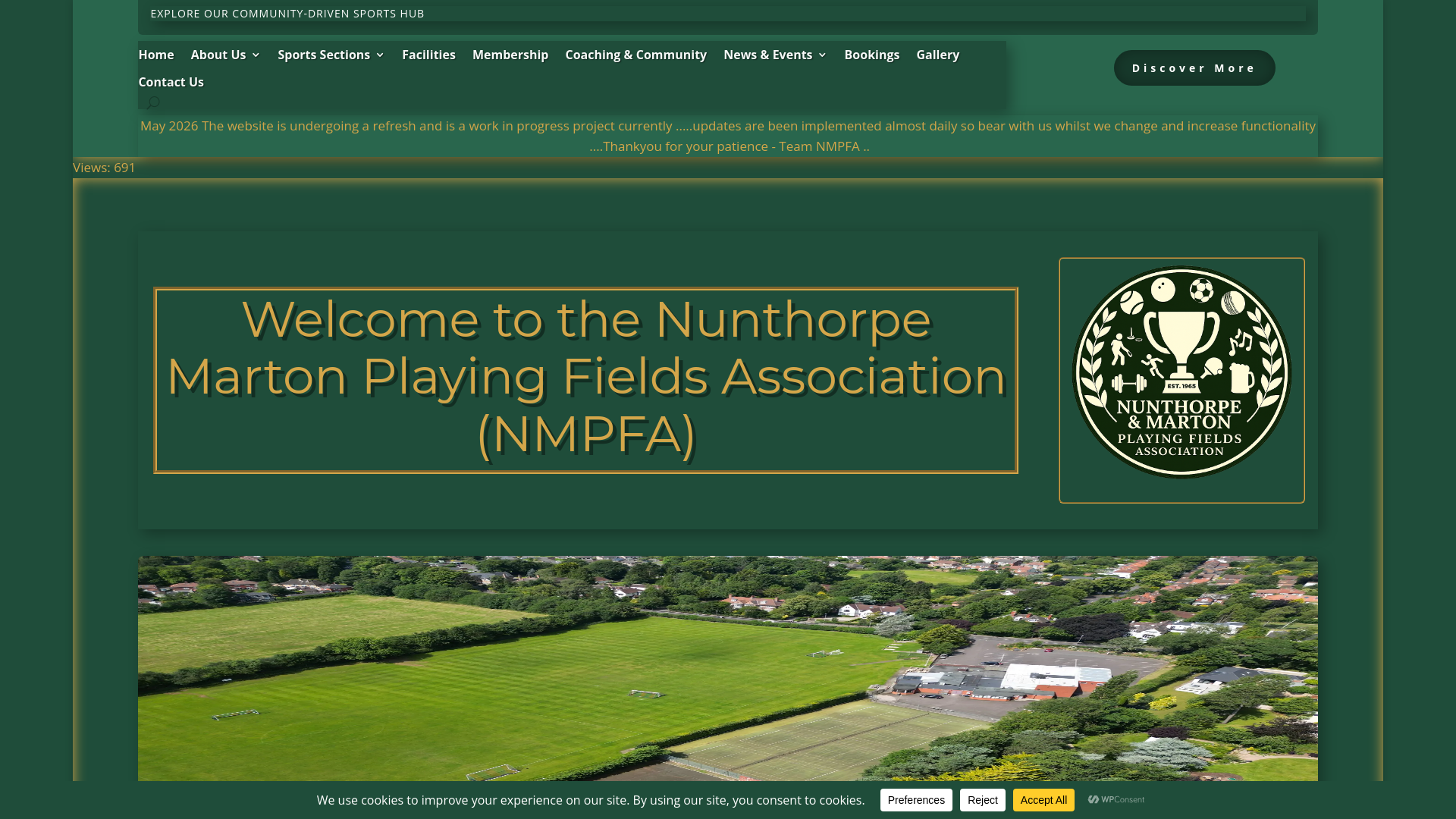This screenshot has height=819, width=1456.
Task: Click the May 2026 website refresh notice
Action: pos(728,136)
